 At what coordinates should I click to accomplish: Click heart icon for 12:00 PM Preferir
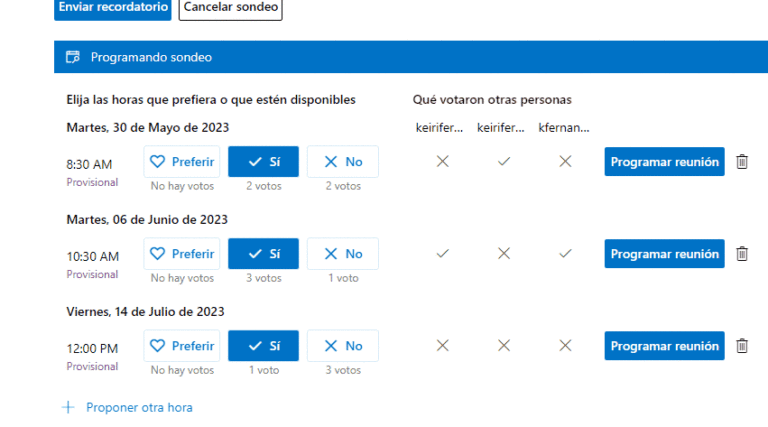157,346
